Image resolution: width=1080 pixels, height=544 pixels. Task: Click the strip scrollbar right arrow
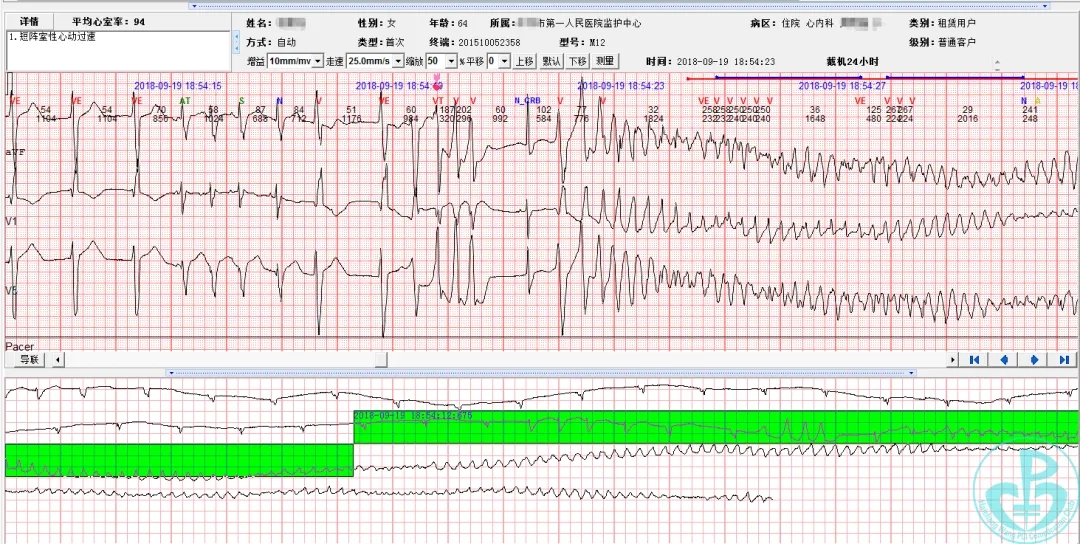953,359
